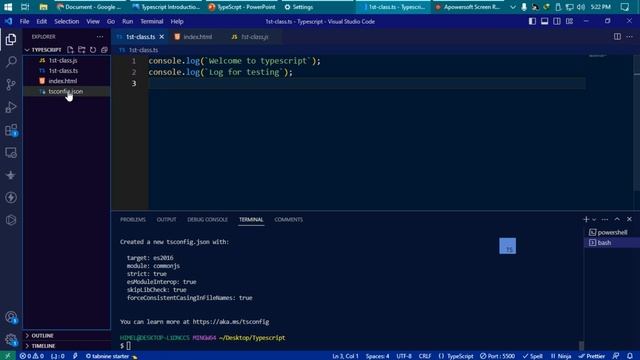Click the New File icon in Explorer

70,50
